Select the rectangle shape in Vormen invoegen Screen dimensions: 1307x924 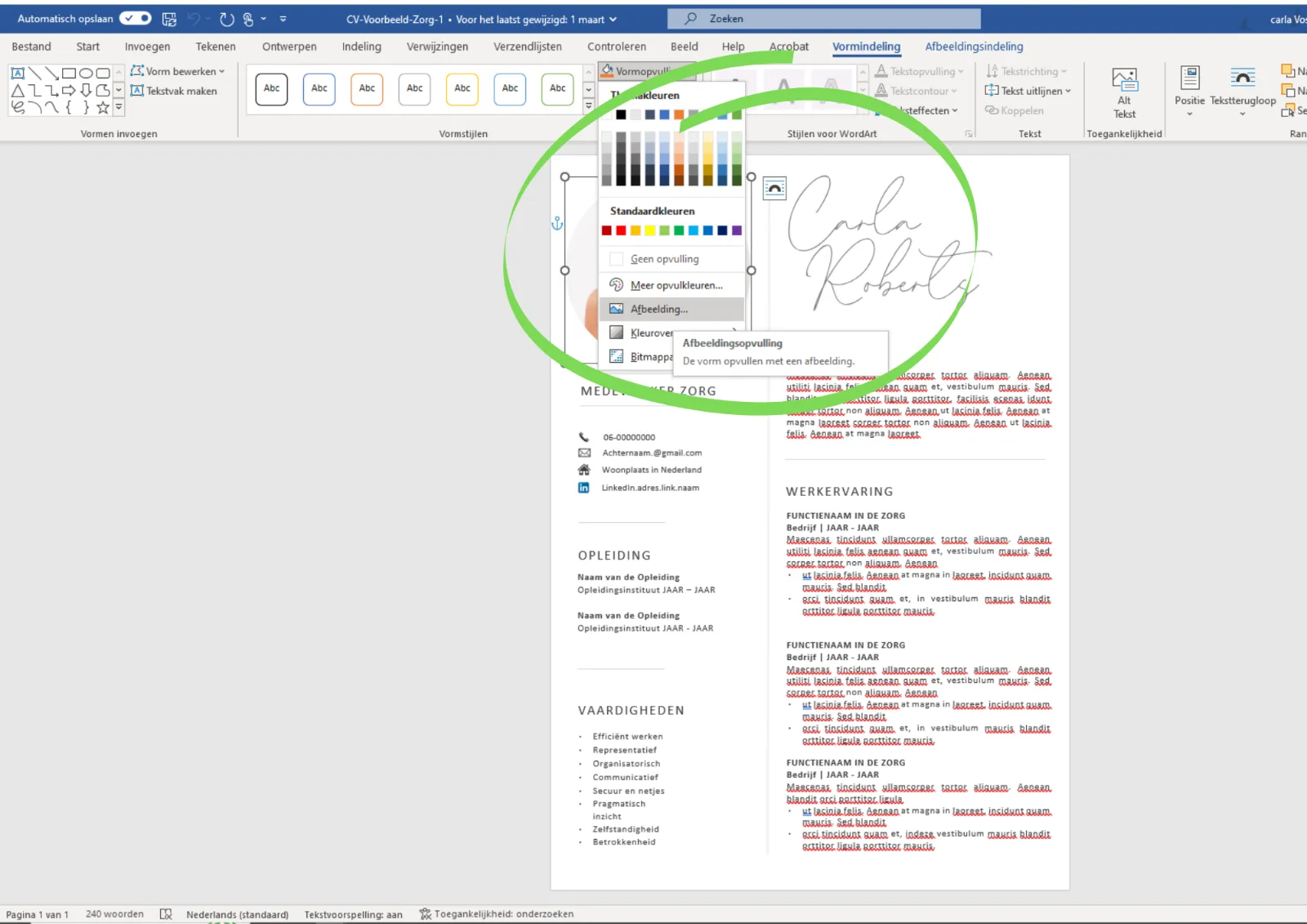pos(69,73)
